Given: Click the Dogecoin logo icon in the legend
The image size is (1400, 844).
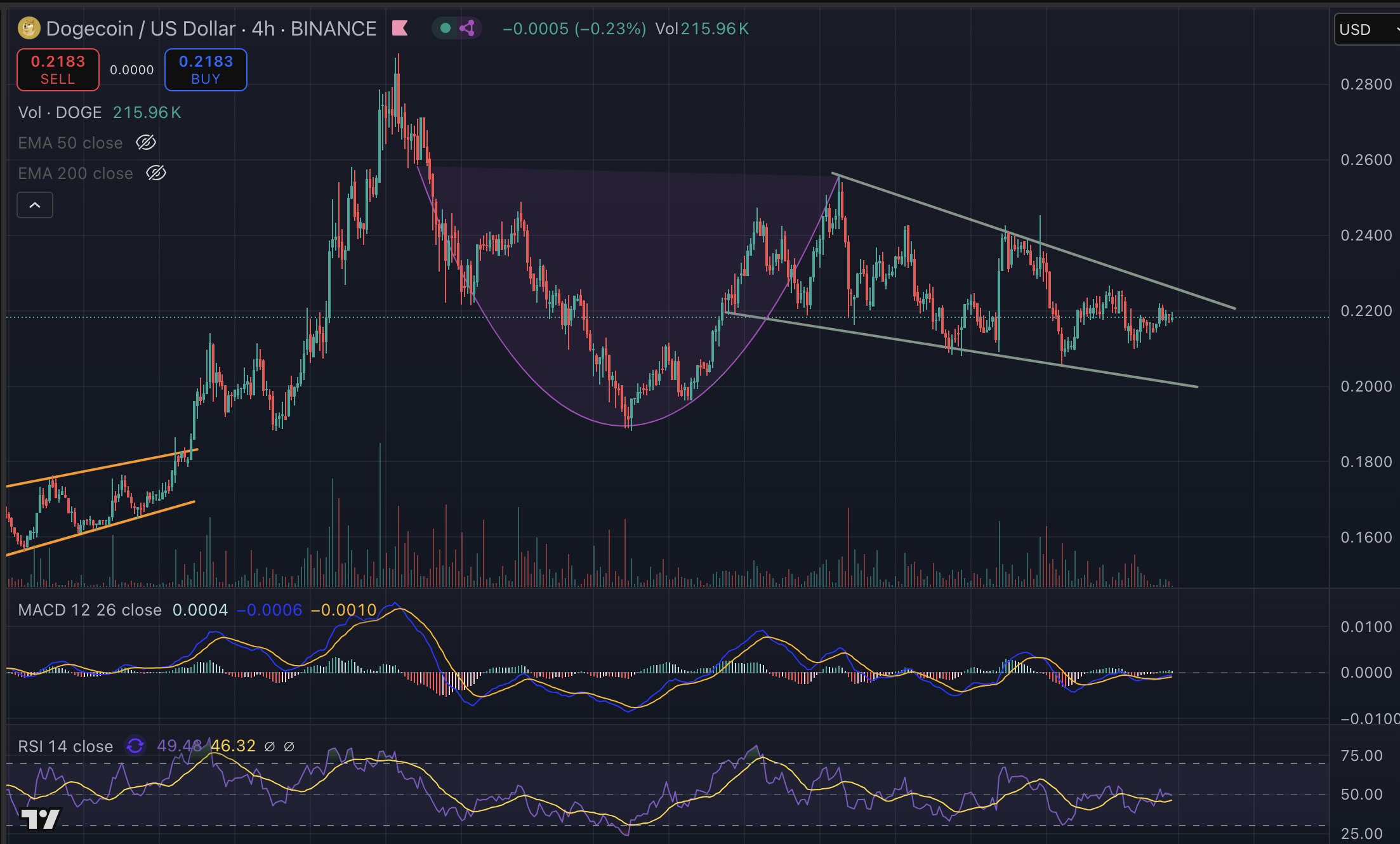Looking at the screenshot, I should pyautogui.click(x=28, y=29).
